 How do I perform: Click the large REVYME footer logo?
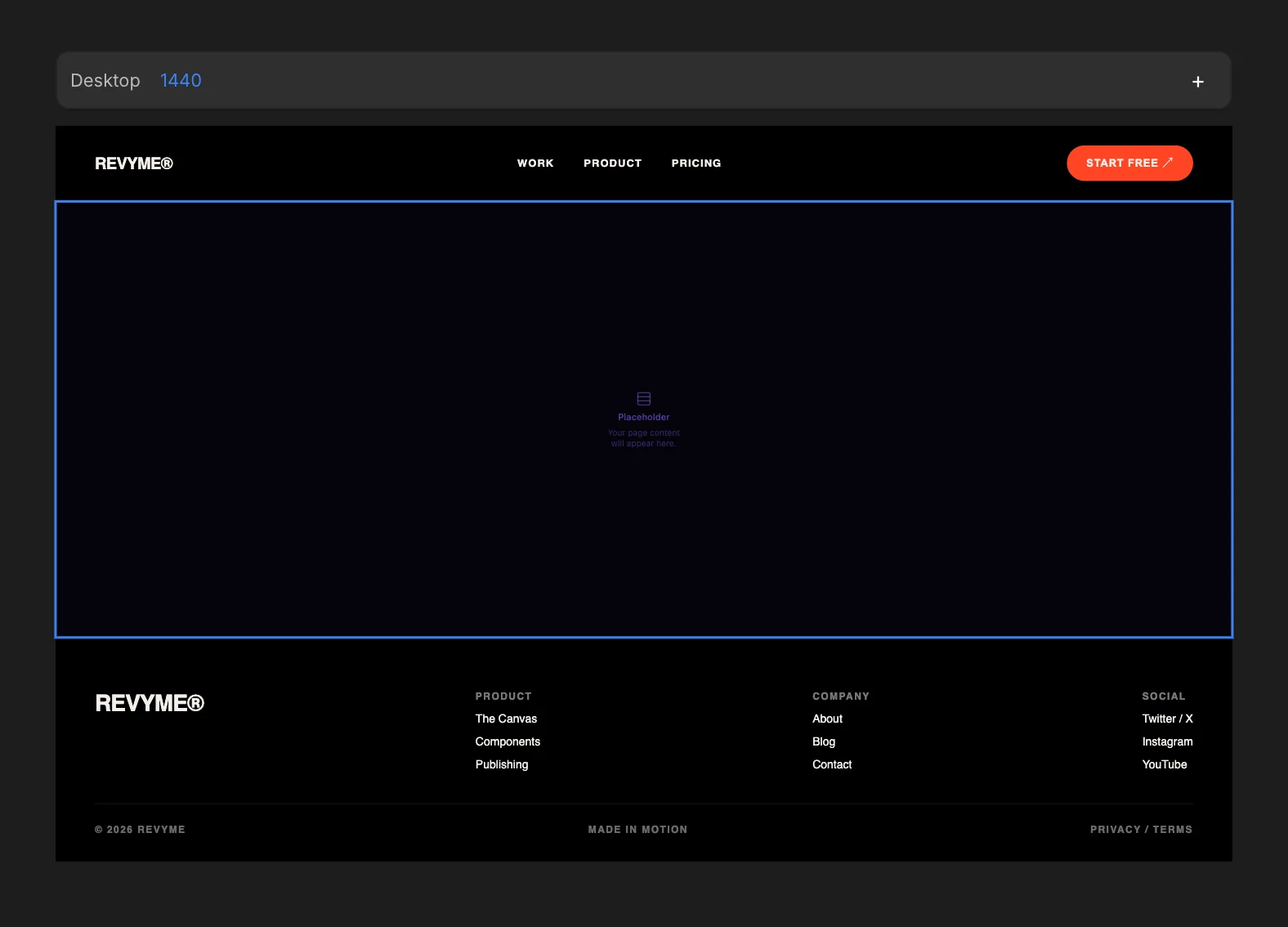[150, 703]
